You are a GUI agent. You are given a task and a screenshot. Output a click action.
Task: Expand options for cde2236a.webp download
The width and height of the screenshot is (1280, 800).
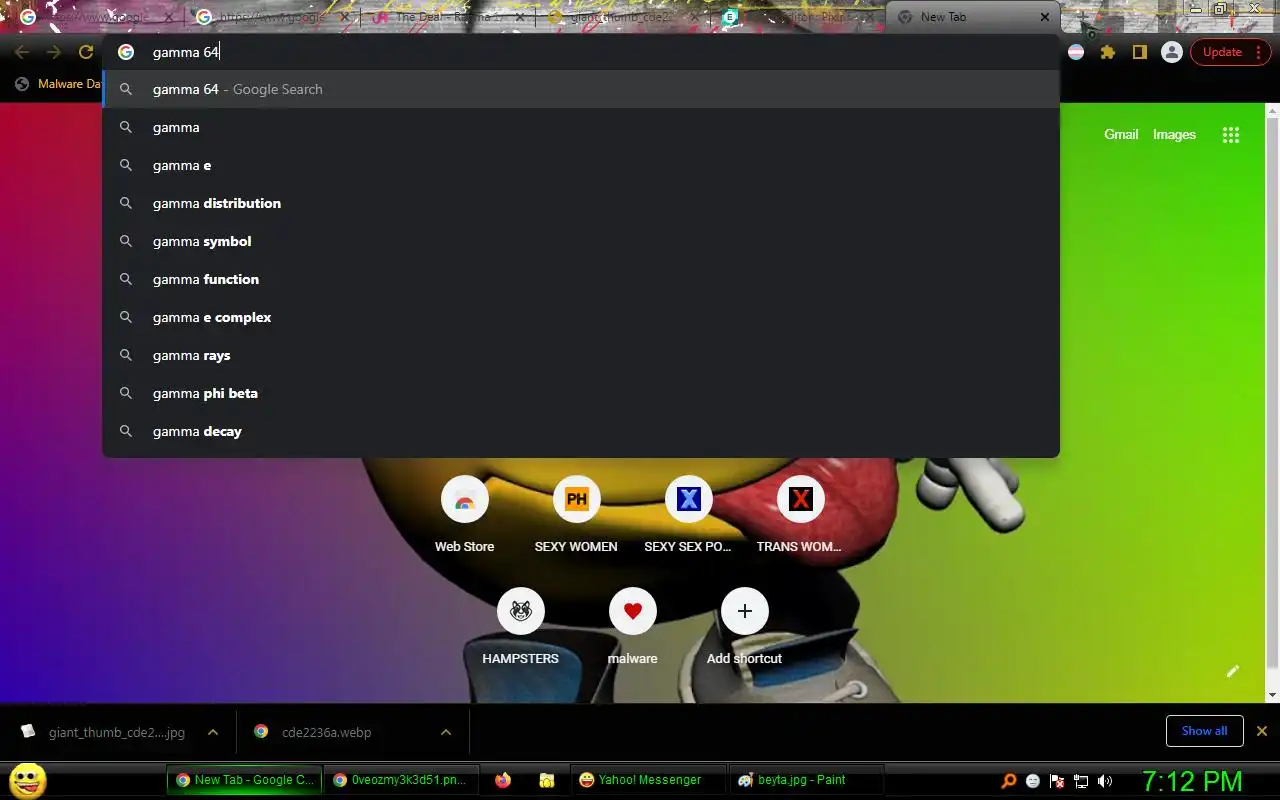click(x=446, y=732)
